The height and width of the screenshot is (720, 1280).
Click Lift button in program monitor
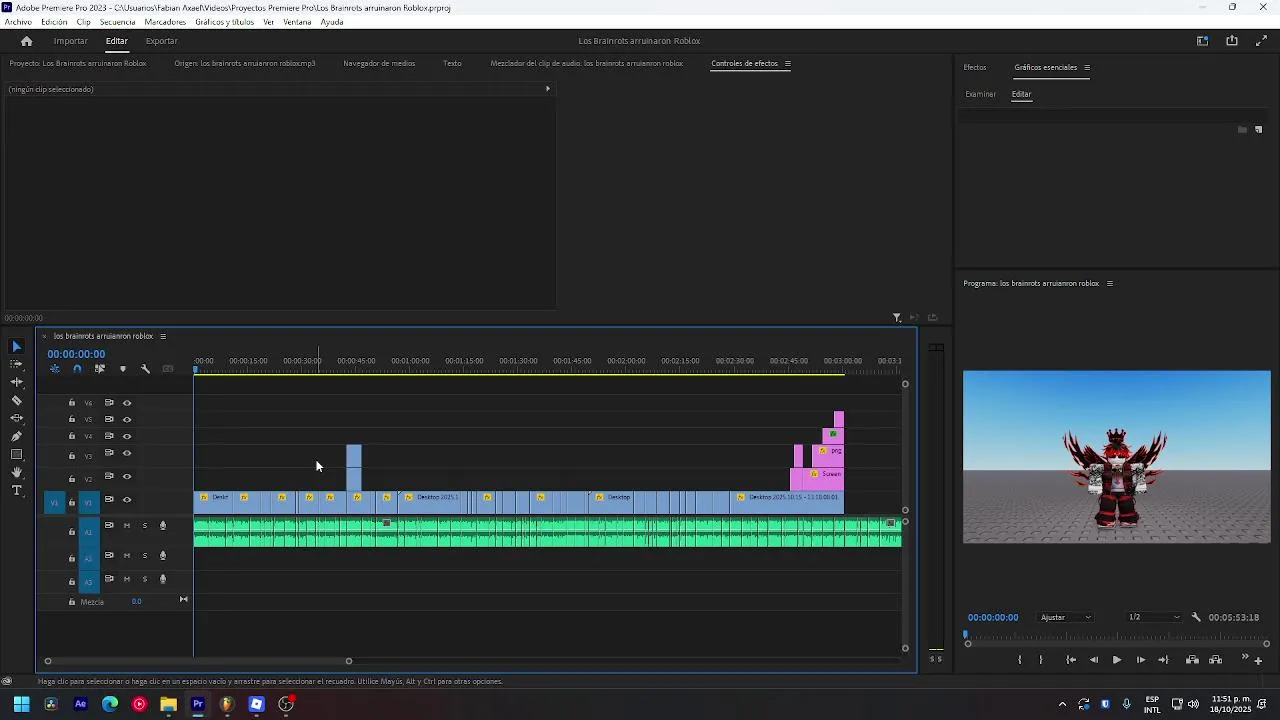[x=1192, y=660]
